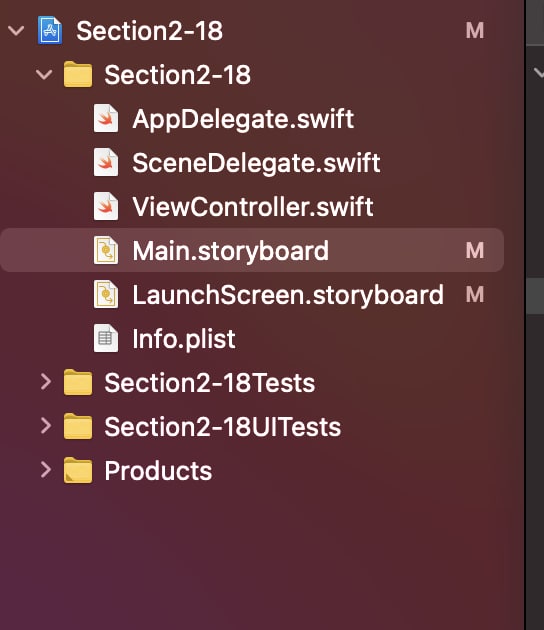The height and width of the screenshot is (630, 544).
Task: Expand the Products group
Action: pos(46,470)
